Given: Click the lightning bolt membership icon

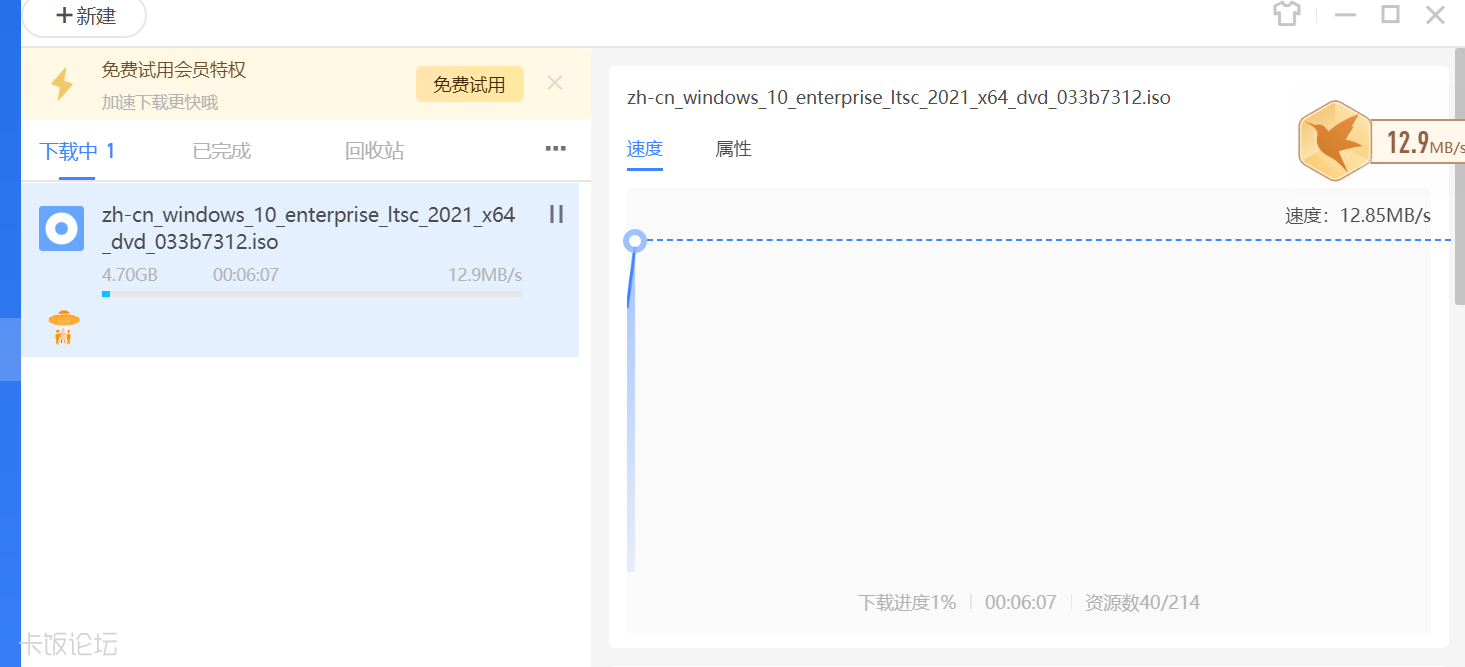Looking at the screenshot, I should coord(62,84).
